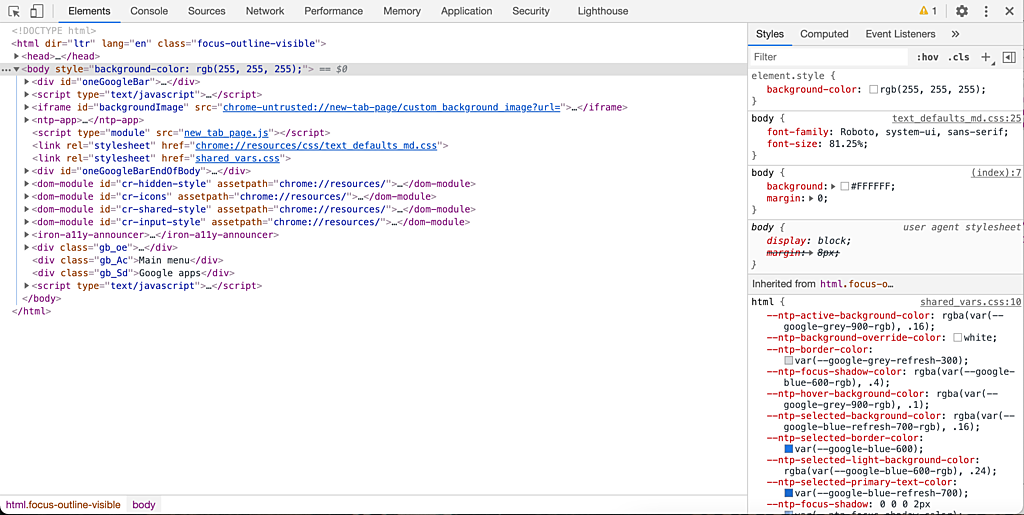
Task: Click the element.style background-color swatch
Action: pos(873,90)
